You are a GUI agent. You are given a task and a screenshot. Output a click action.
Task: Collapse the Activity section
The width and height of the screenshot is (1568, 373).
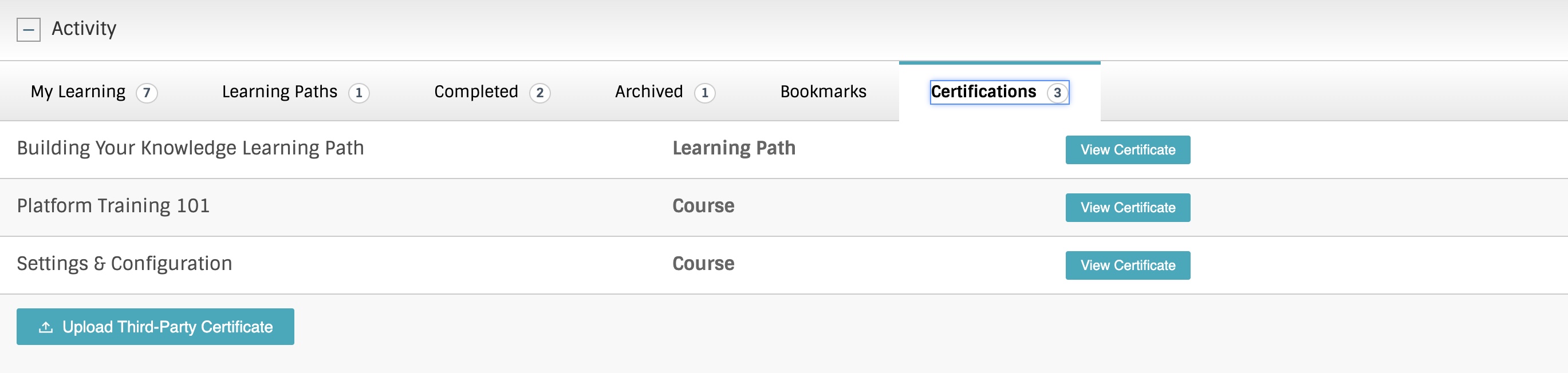click(x=29, y=29)
